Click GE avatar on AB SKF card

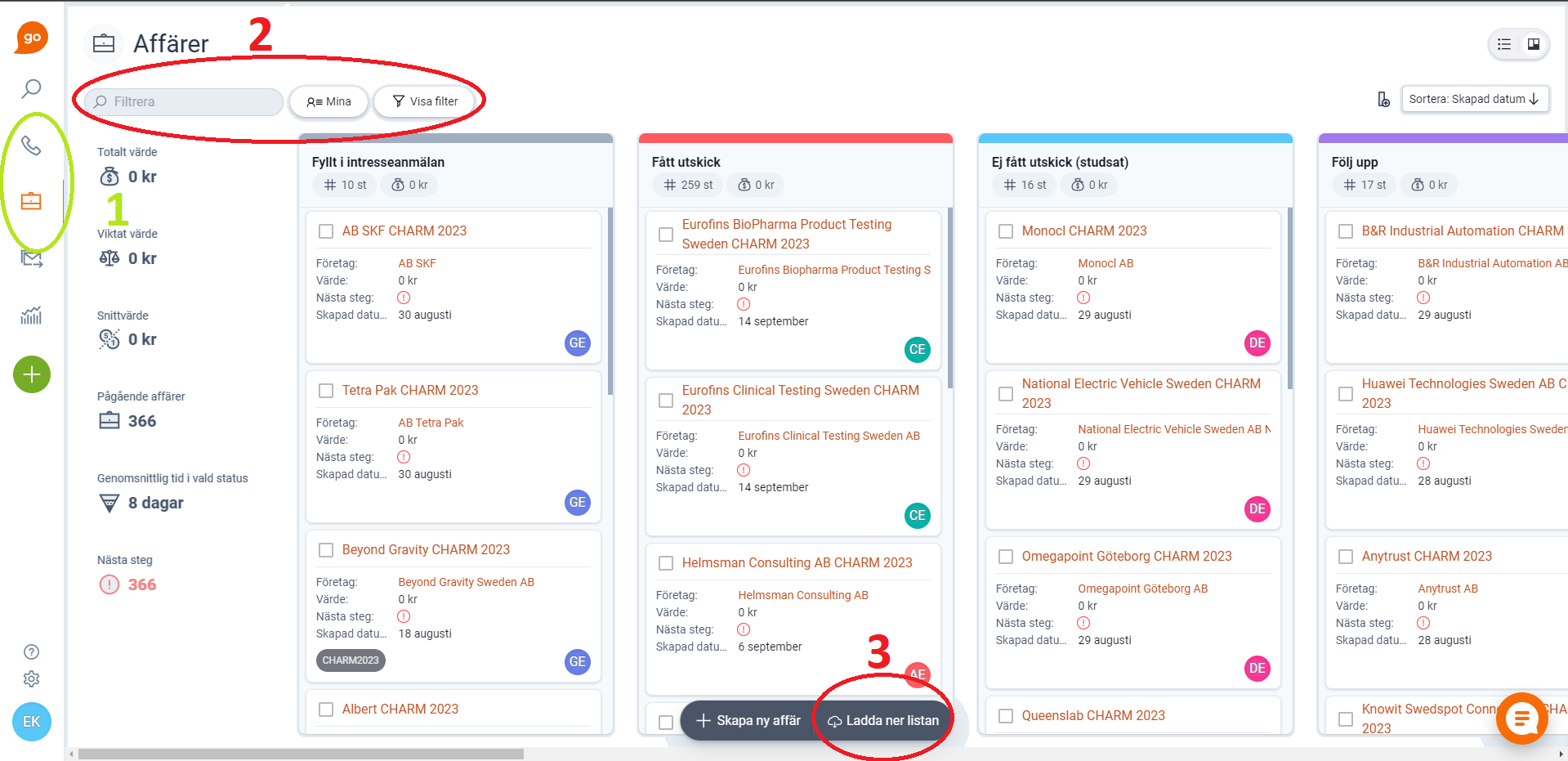578,342
